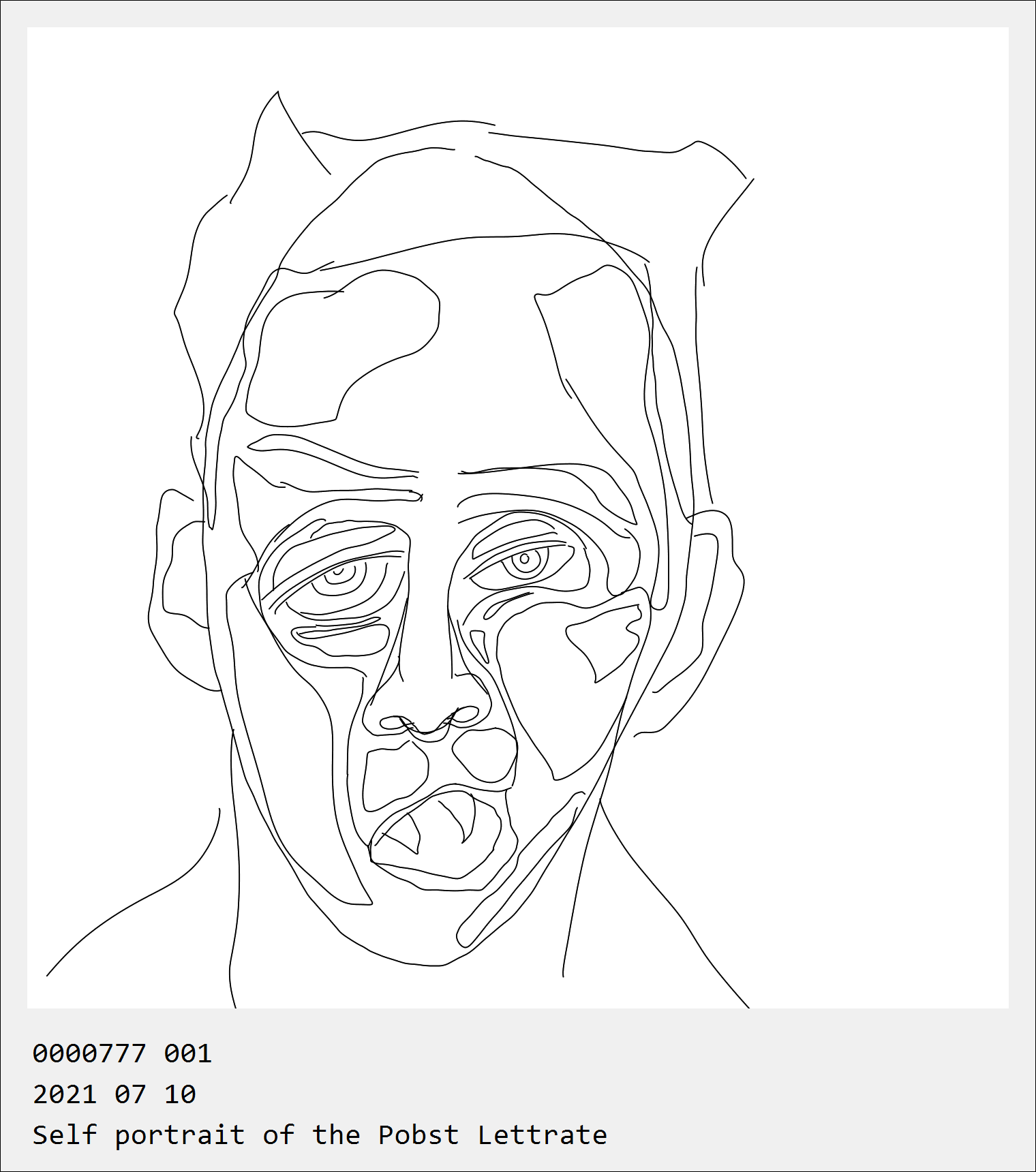This screenshot has width=1036, height=1172.
Task: Click the name 'Pobst' in the title
Action: click(418, 1135)
